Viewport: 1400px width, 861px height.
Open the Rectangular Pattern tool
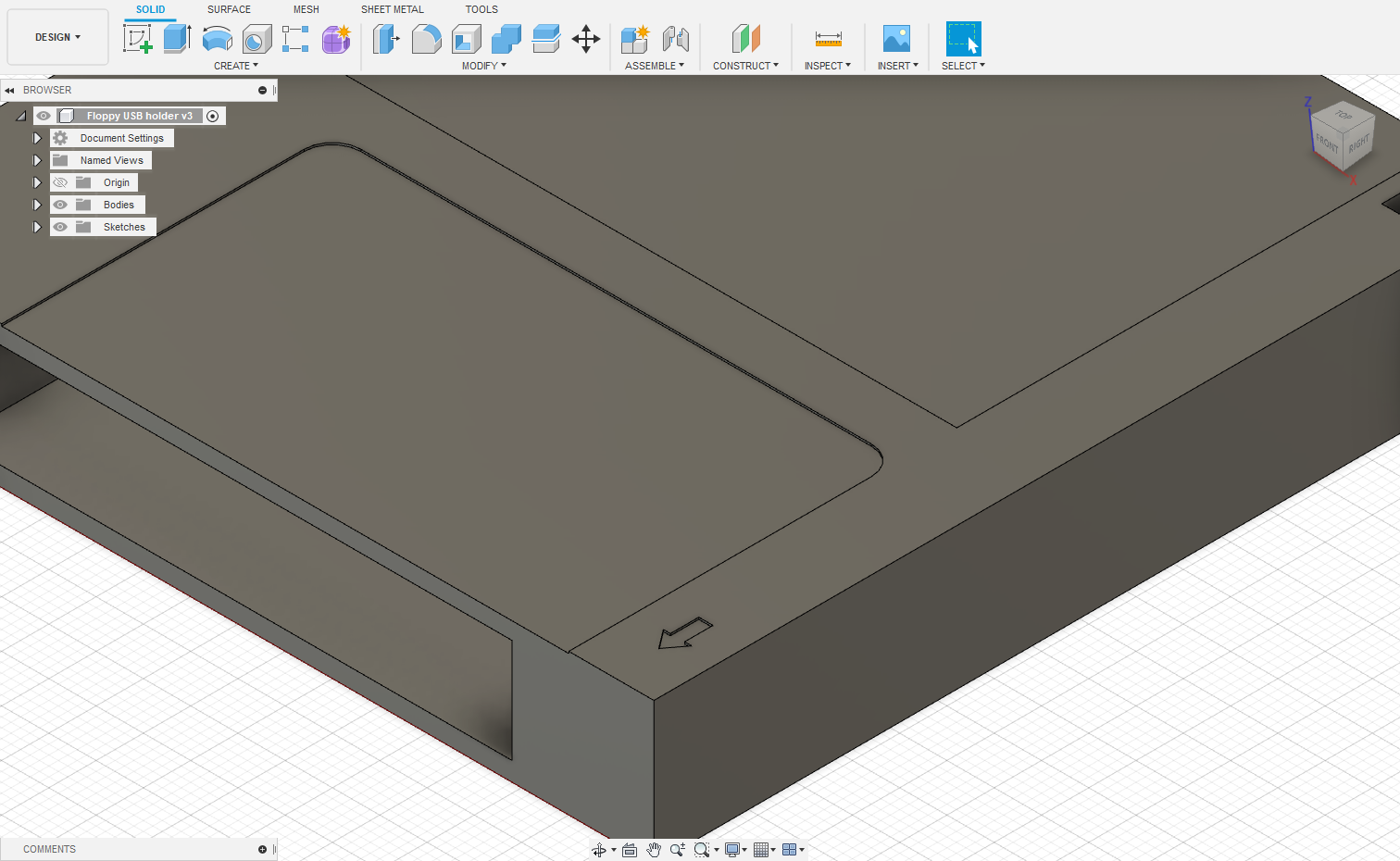pos(295,39)
